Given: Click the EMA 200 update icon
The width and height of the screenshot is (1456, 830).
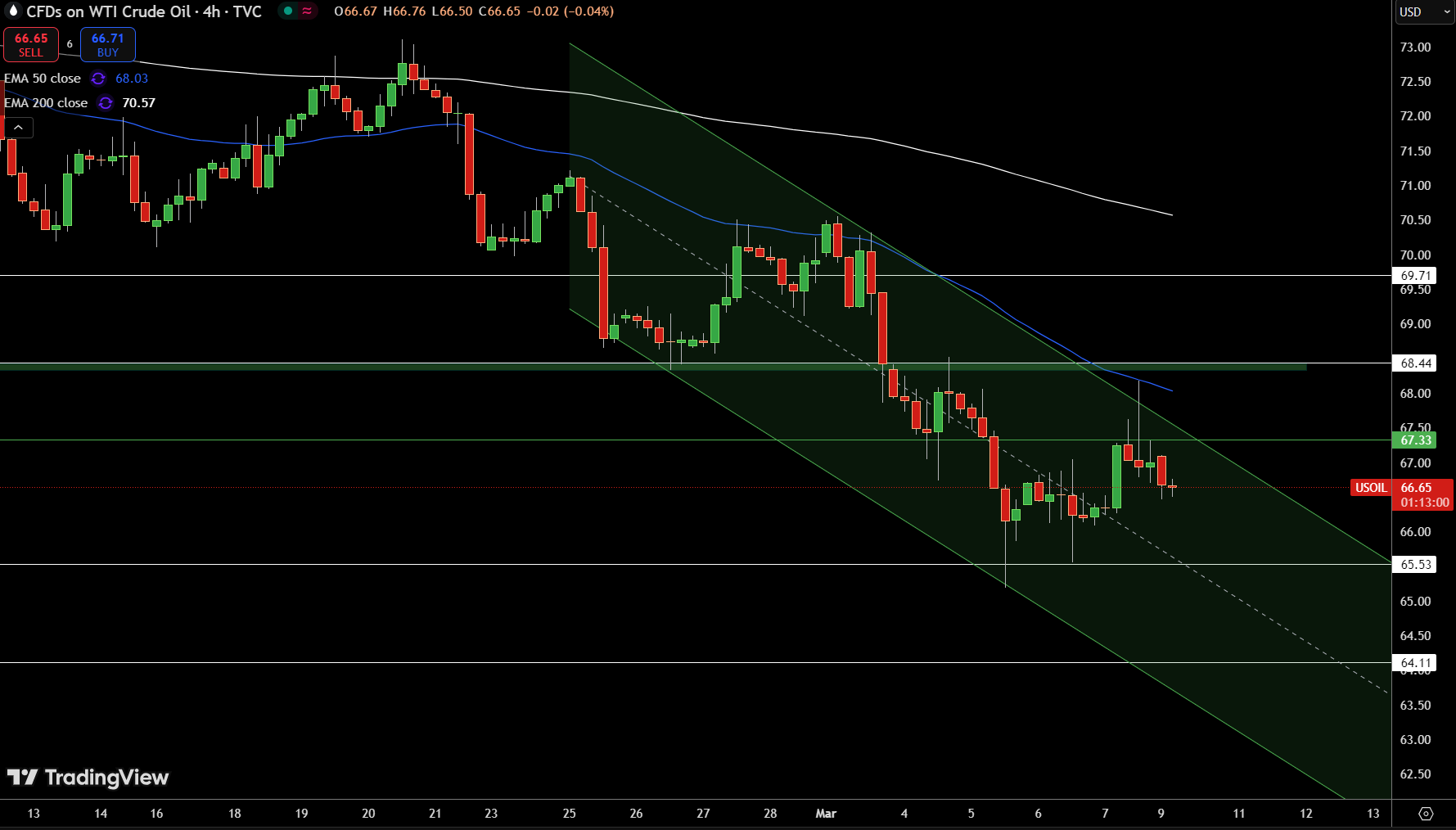Looking at the screenshot, I should (105, 103).
